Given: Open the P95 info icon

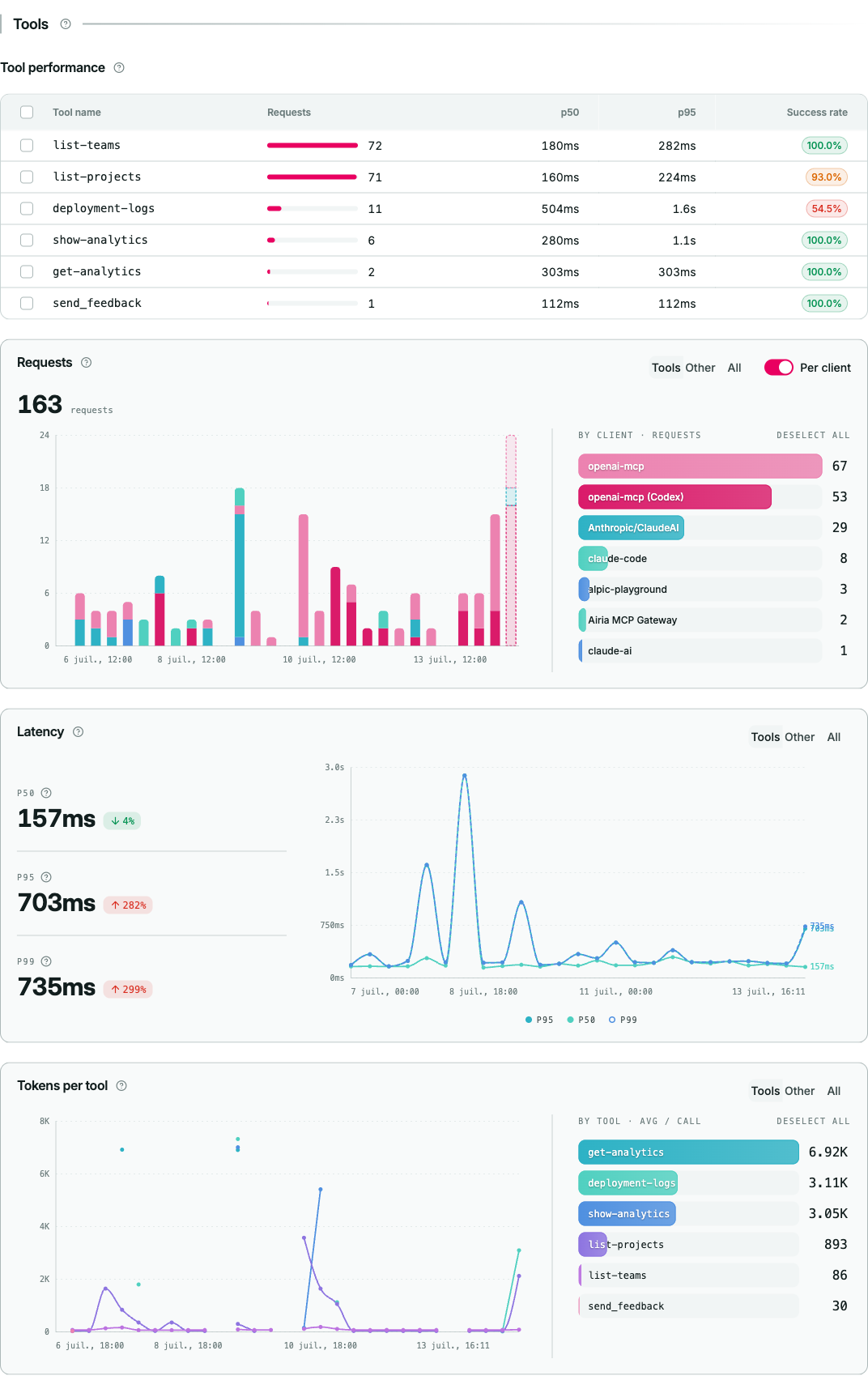Looking at the screenshot, I should tap(46, 877).
